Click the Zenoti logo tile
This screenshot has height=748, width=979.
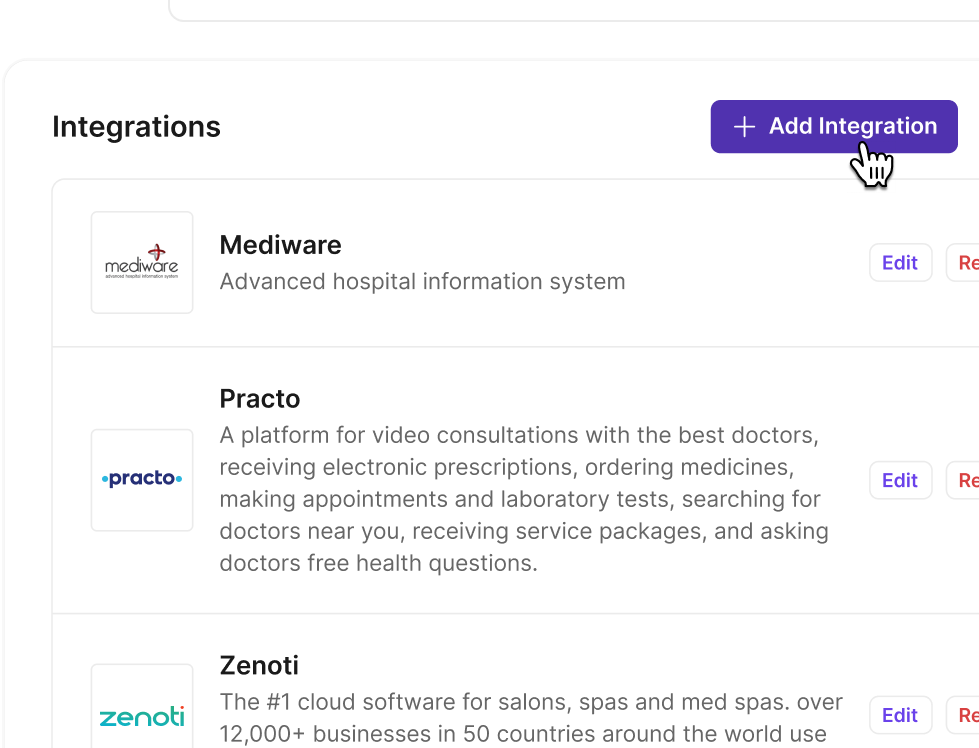coord(142,706)
